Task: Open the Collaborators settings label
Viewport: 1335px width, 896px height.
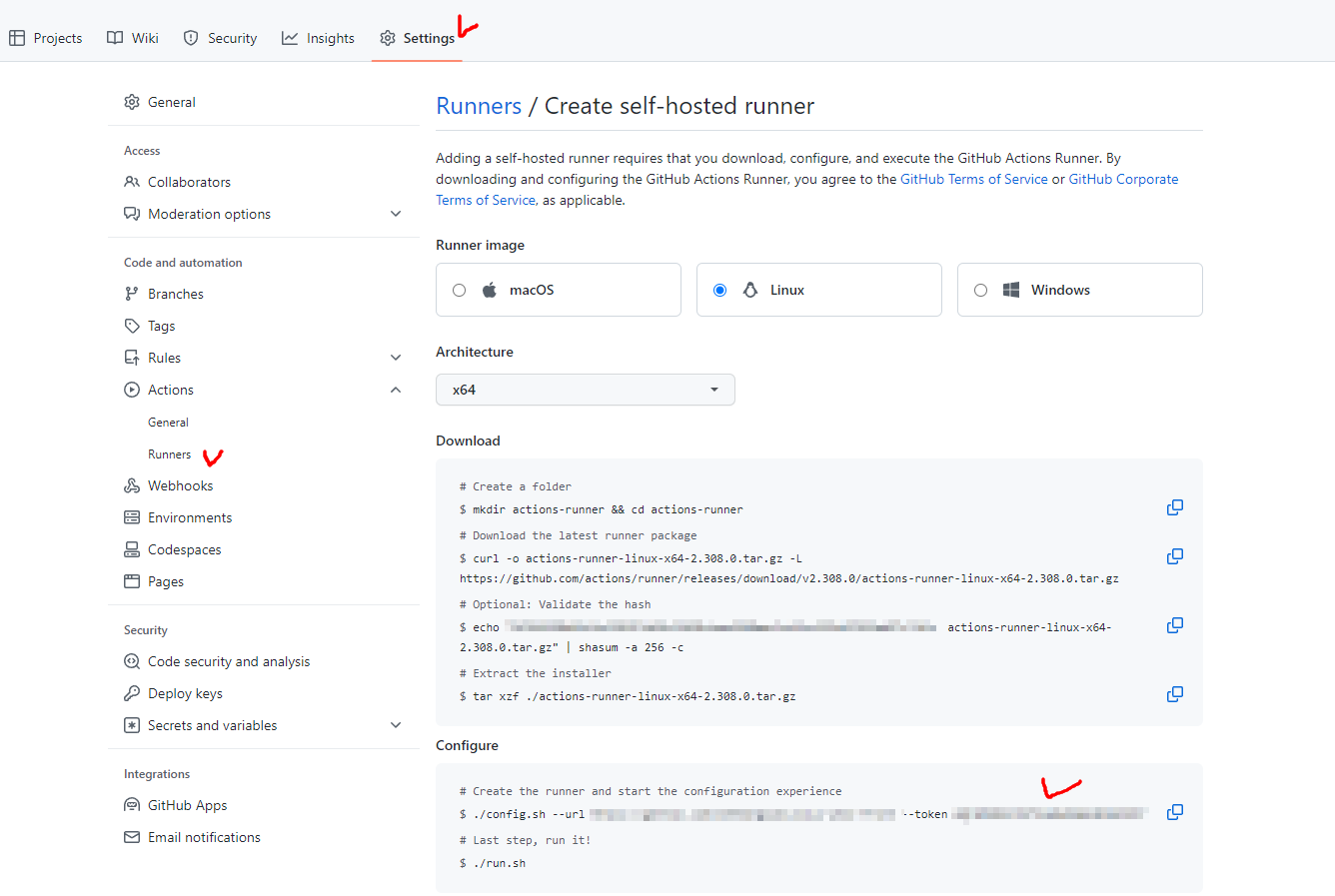Action: pyautogui.click(x=189, y=182)
